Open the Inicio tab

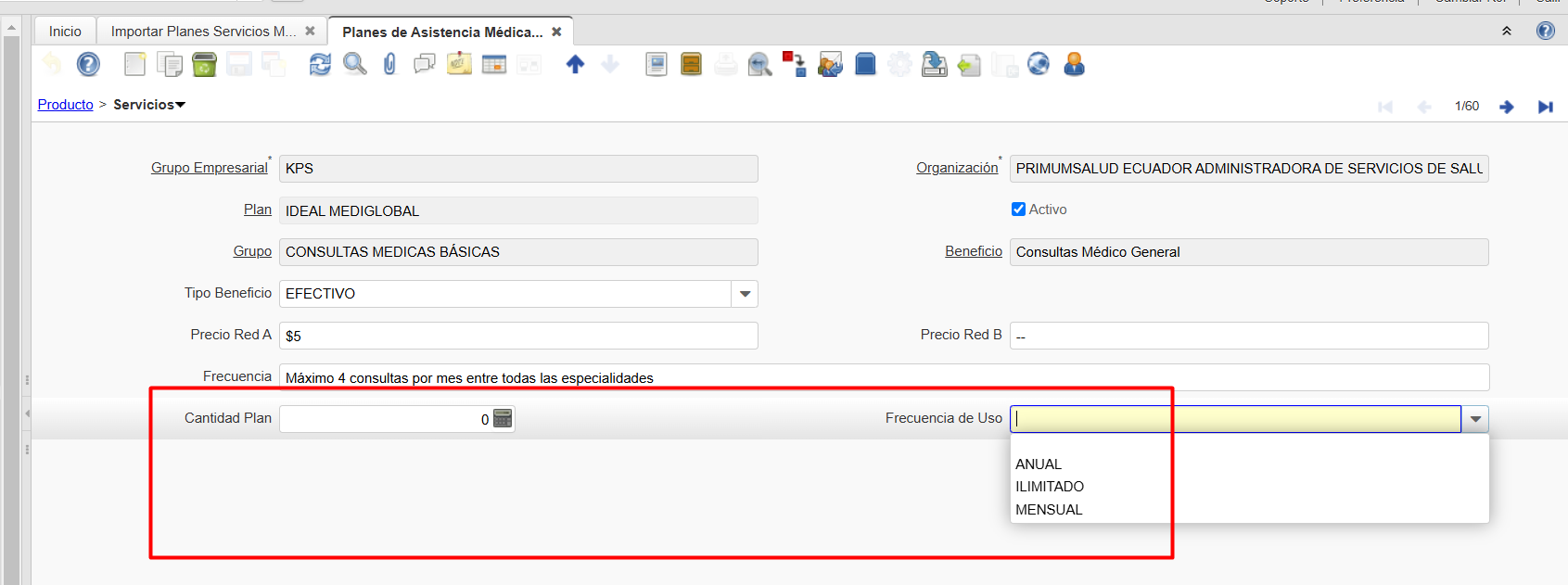(x=65, y=32)
